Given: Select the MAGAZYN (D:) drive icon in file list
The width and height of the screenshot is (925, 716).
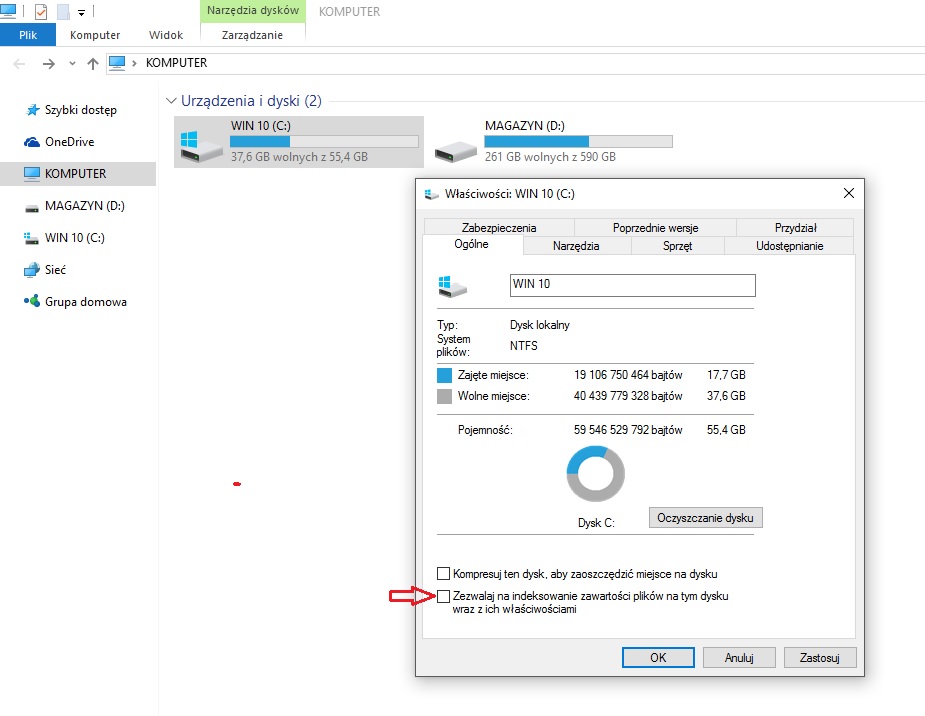Looking at the screenshot, I should tap(455, 152).
